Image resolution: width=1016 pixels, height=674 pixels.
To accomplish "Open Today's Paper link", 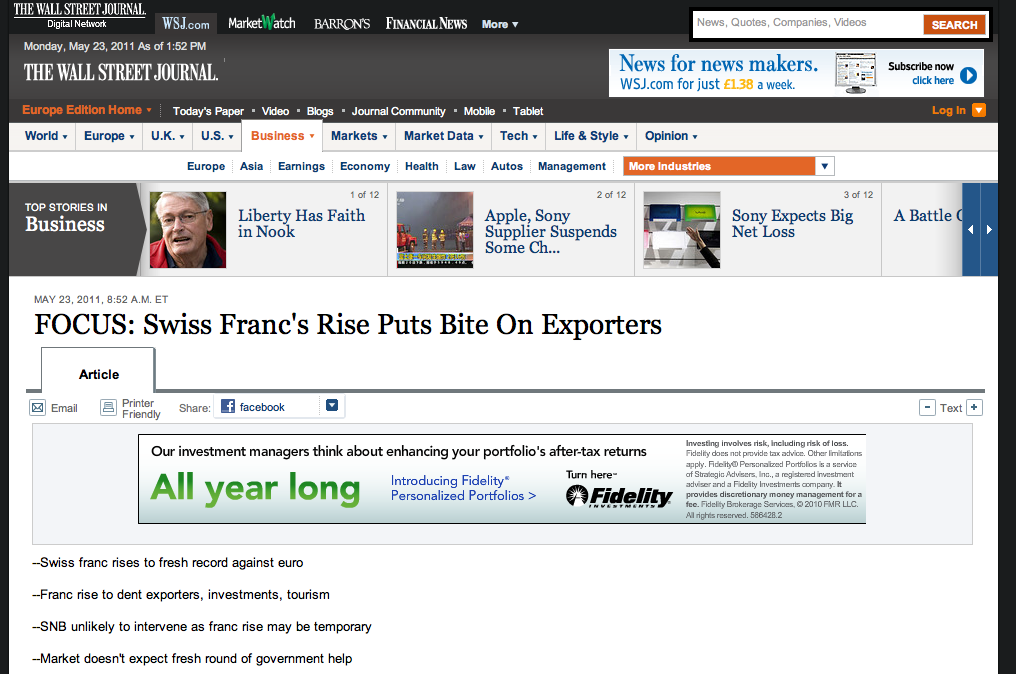I will (x=208, y=111).
